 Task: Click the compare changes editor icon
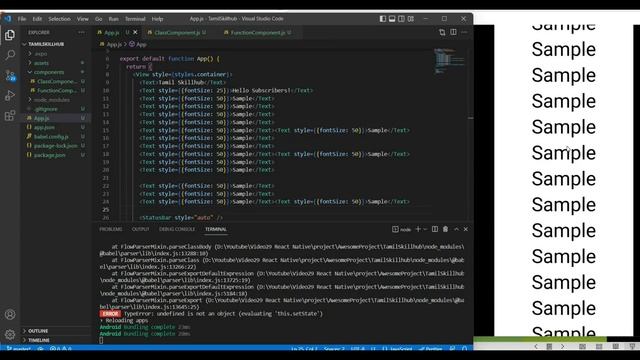pyautogui.click(x=442, y=32)
